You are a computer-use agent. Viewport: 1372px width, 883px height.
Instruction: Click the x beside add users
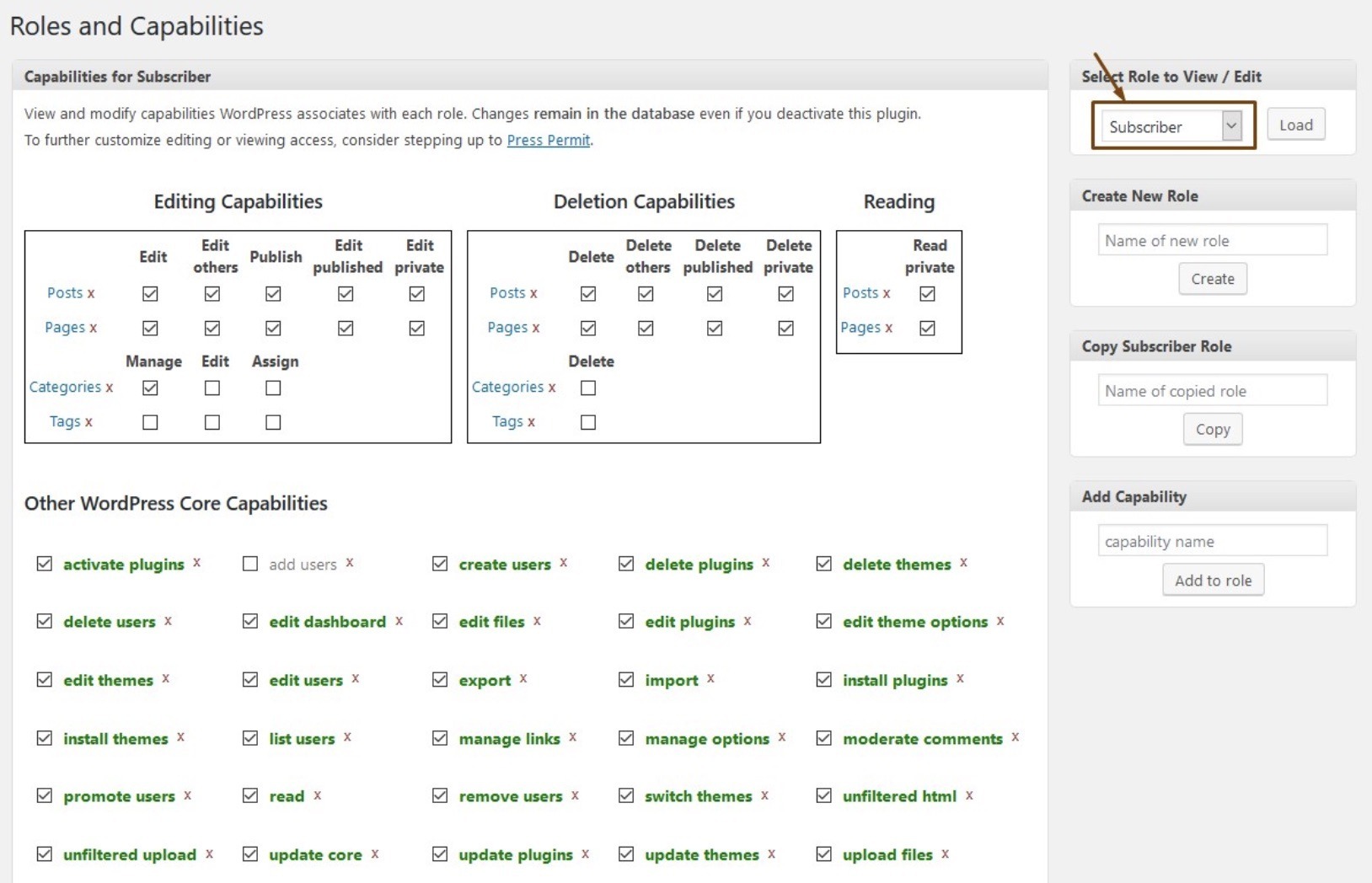point(350,563)
